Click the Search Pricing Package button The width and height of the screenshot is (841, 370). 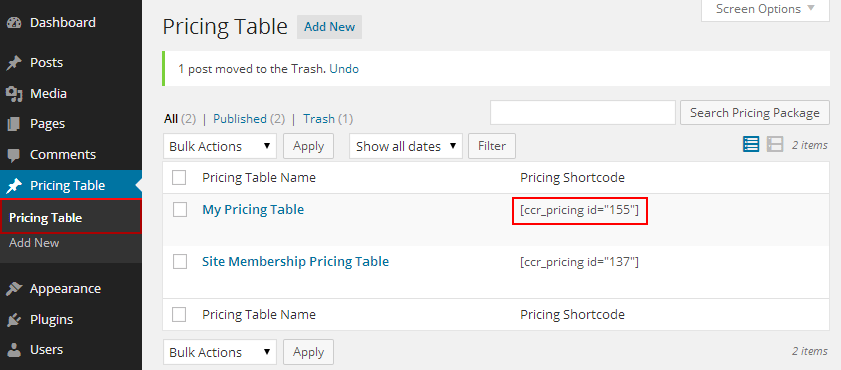755,113
